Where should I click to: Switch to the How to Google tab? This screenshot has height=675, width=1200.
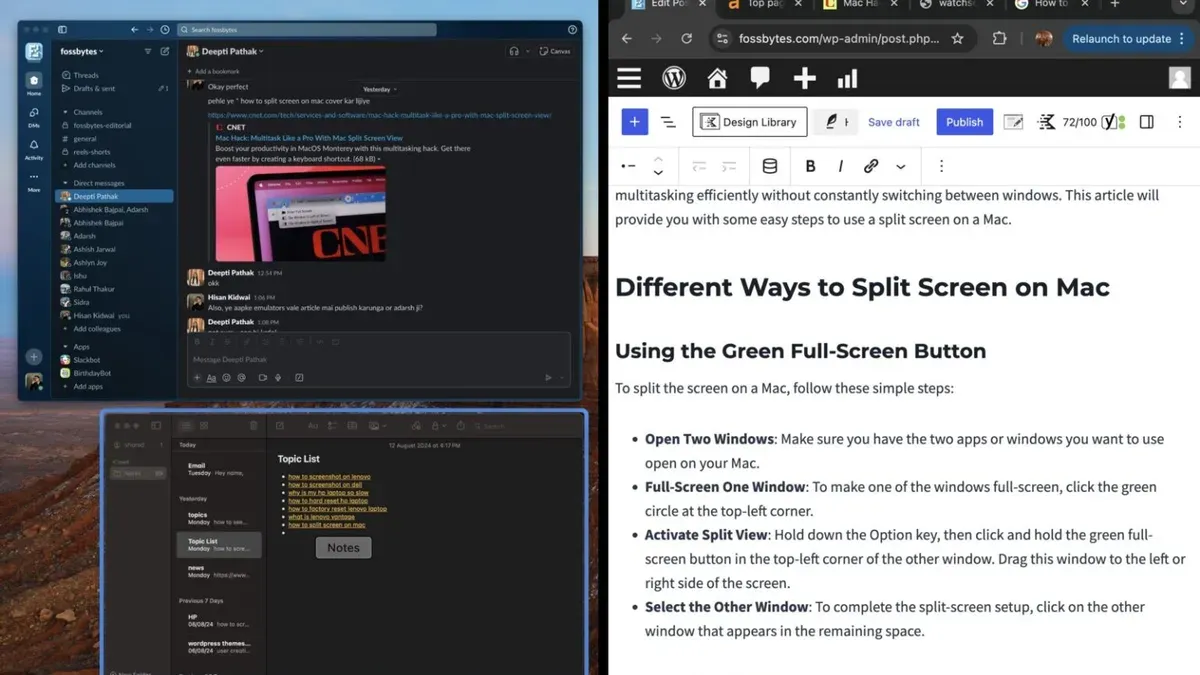(1049, 5)
